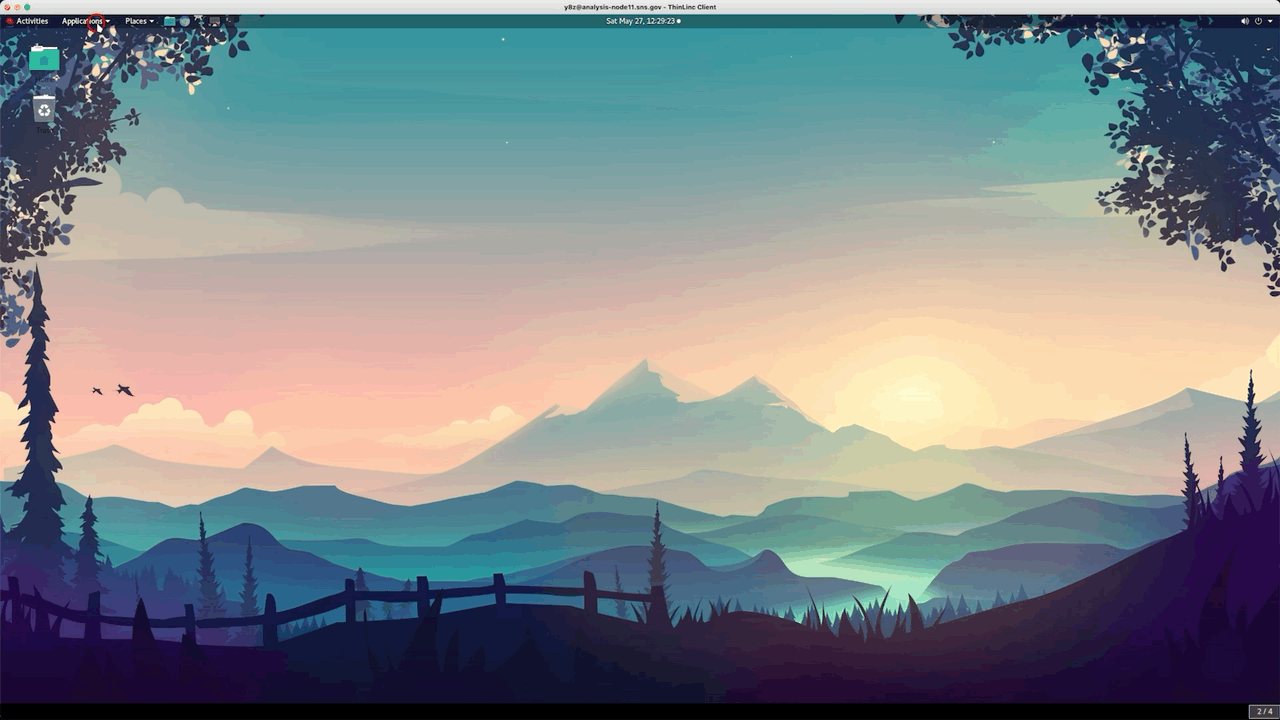Image resolution: width=1280 pixels, height=720 pixels.
Task: Expand the arrow next to Applications
Action: (108, 21)
